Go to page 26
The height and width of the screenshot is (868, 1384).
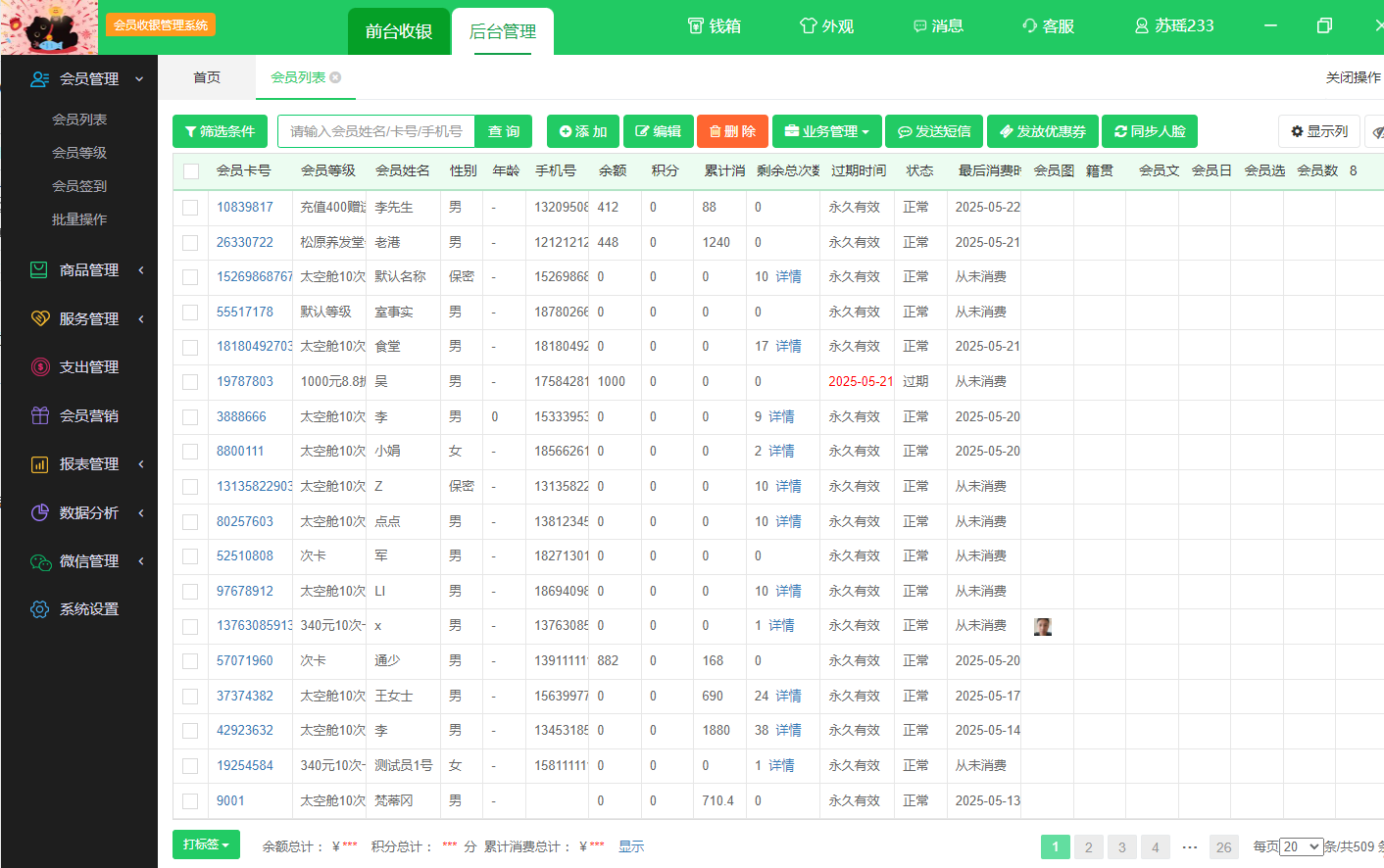[1224, 847]
